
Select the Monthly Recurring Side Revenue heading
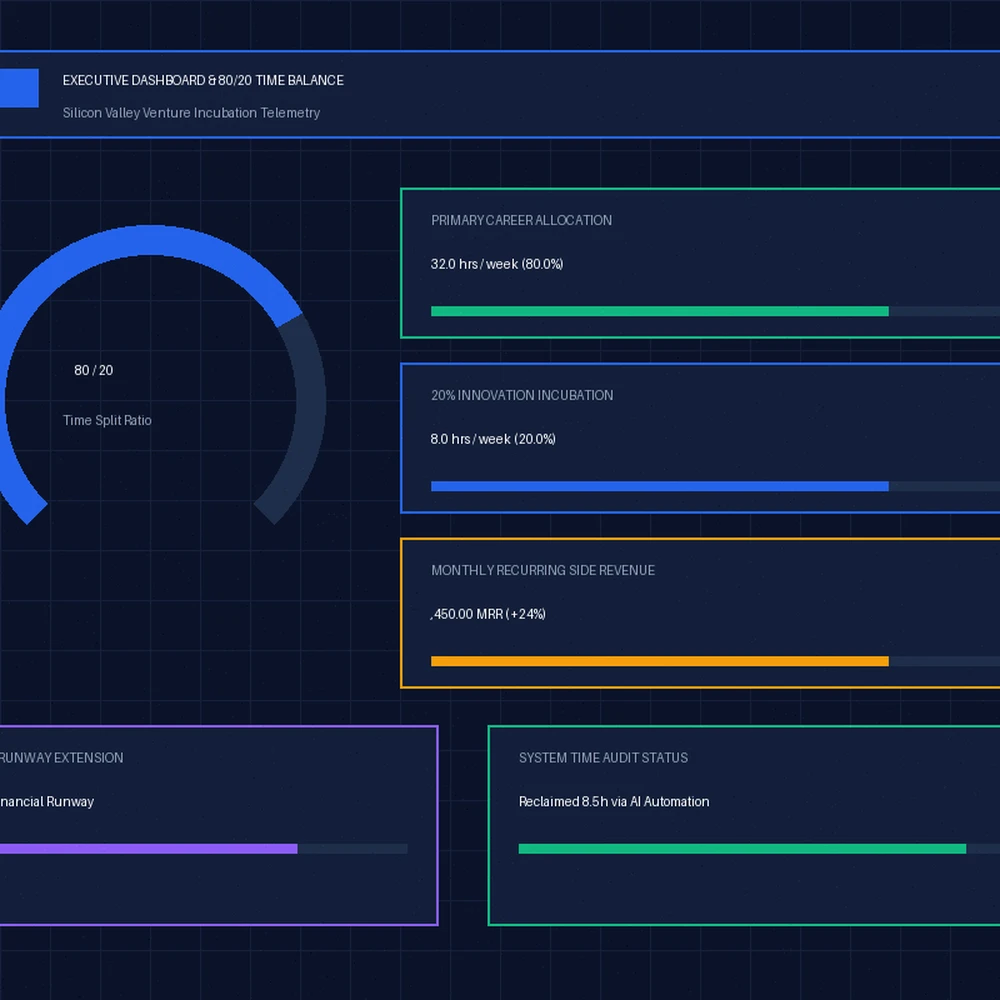click(x=543, y=570)
